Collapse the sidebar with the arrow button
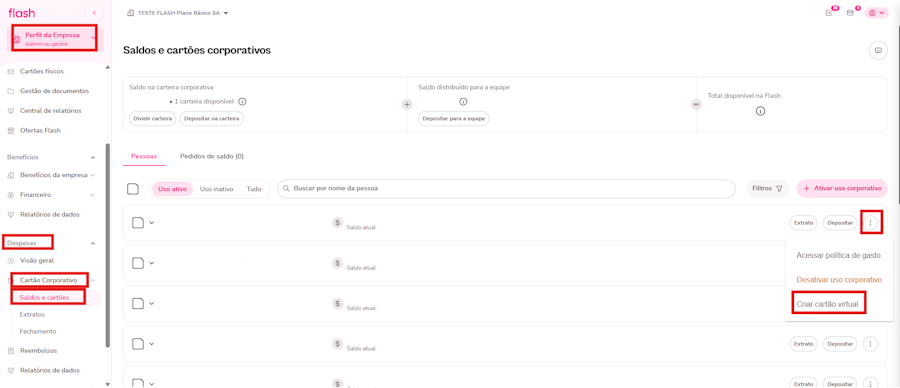This screenshot has height=388, width=900. [94, 13]
